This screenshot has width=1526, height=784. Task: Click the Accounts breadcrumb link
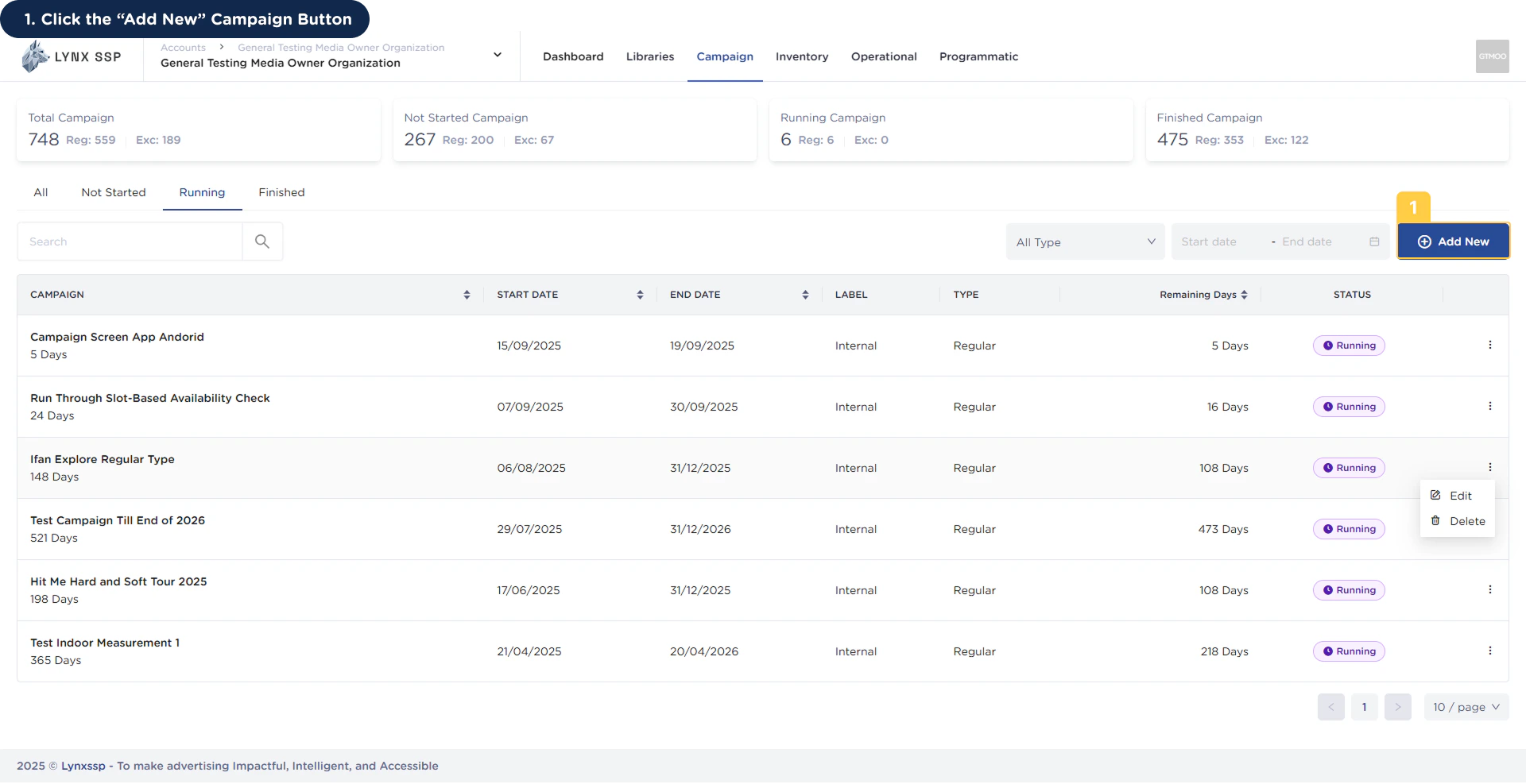click(183, 48)
